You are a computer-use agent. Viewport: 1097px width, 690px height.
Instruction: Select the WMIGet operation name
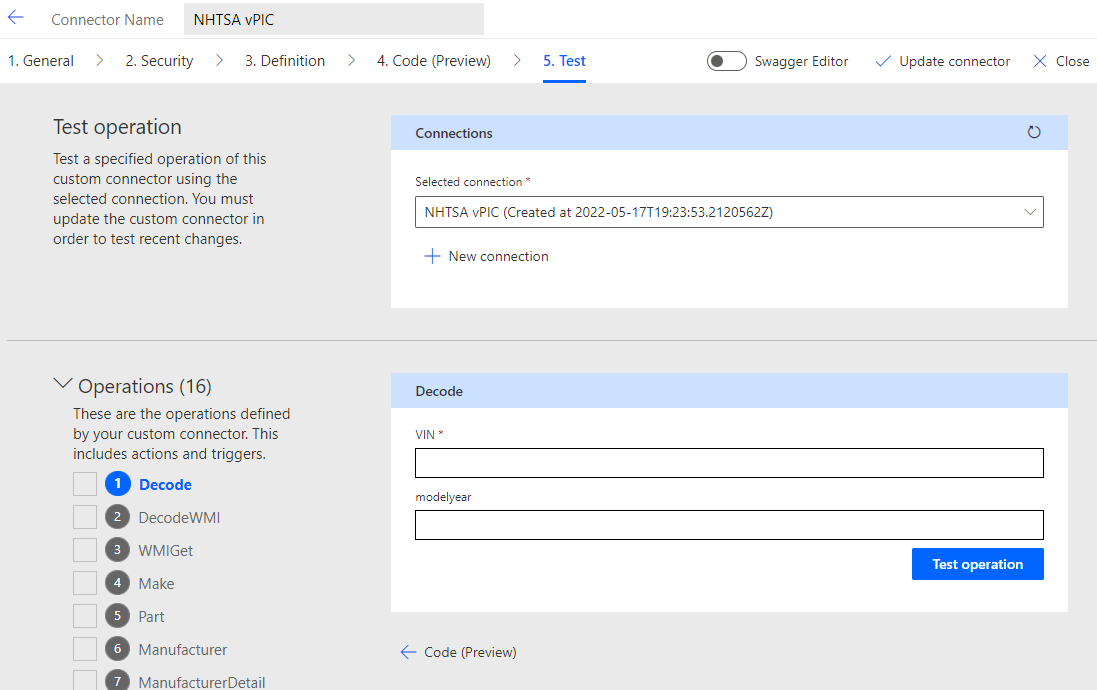coord(166,551)
